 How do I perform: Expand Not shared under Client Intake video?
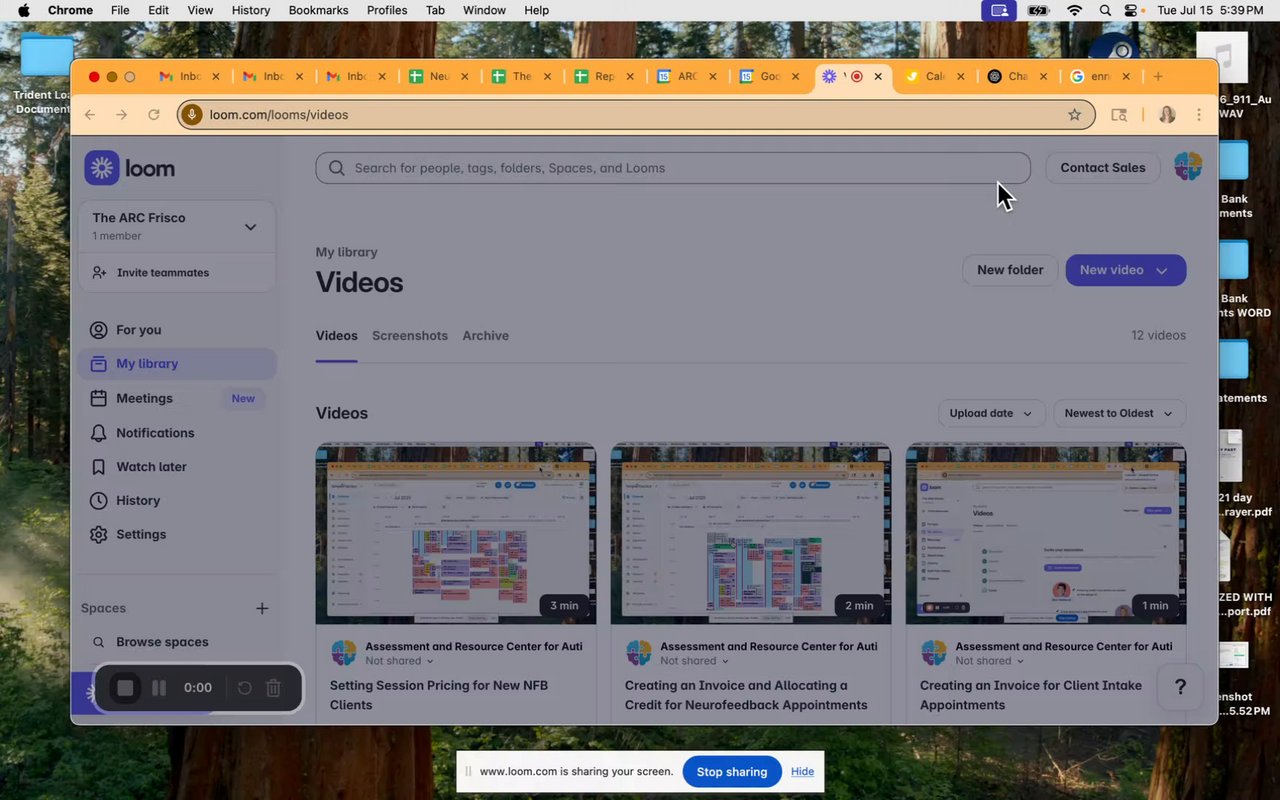[989, 661]
